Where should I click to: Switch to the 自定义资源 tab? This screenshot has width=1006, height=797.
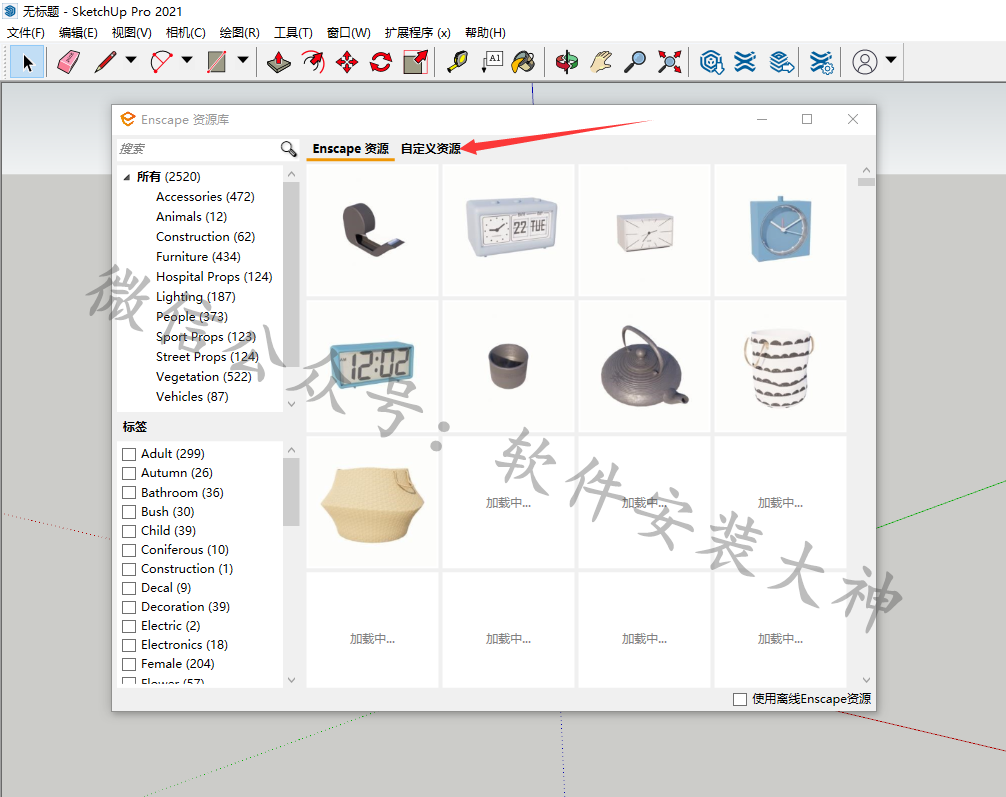tap(431, 149)
